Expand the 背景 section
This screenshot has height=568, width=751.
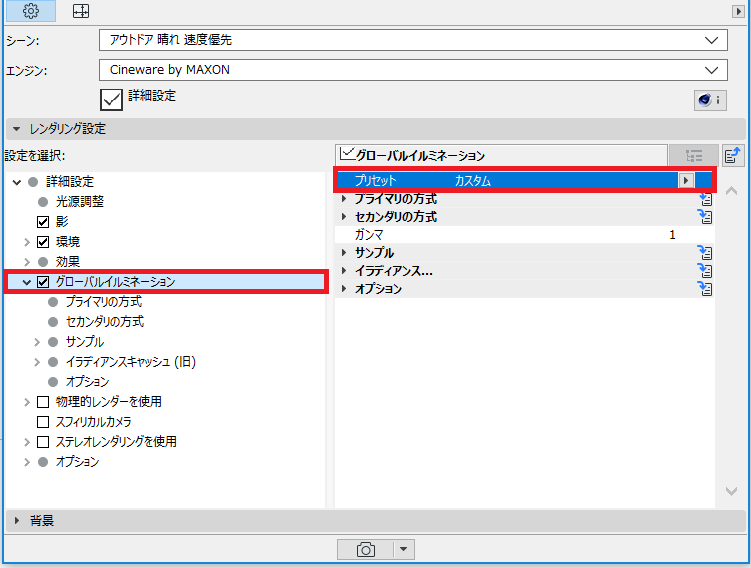point(17,521)
